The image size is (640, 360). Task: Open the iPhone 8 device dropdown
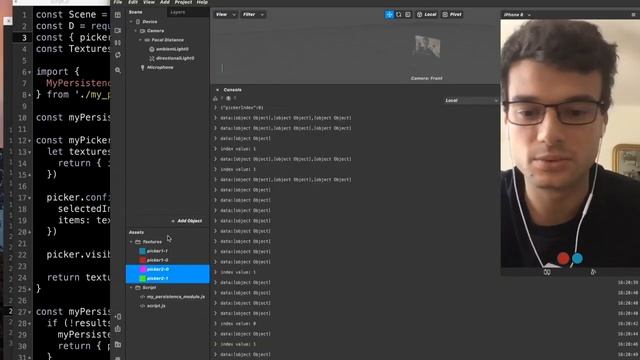(517, 15)
